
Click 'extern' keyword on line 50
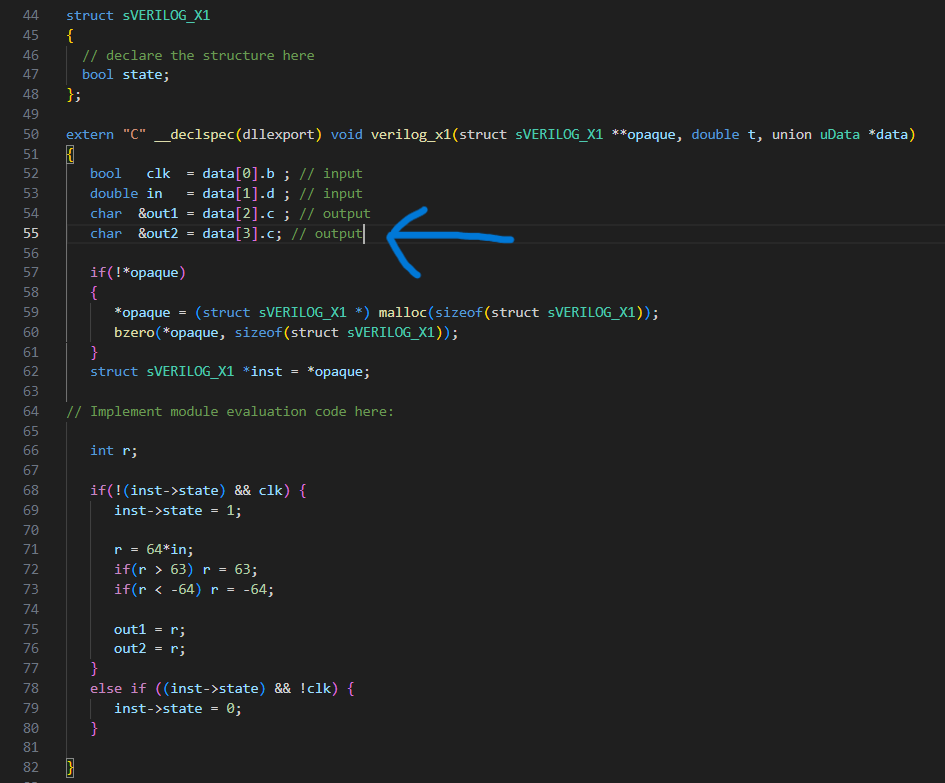pyautogui.click(x=90, y=134)
